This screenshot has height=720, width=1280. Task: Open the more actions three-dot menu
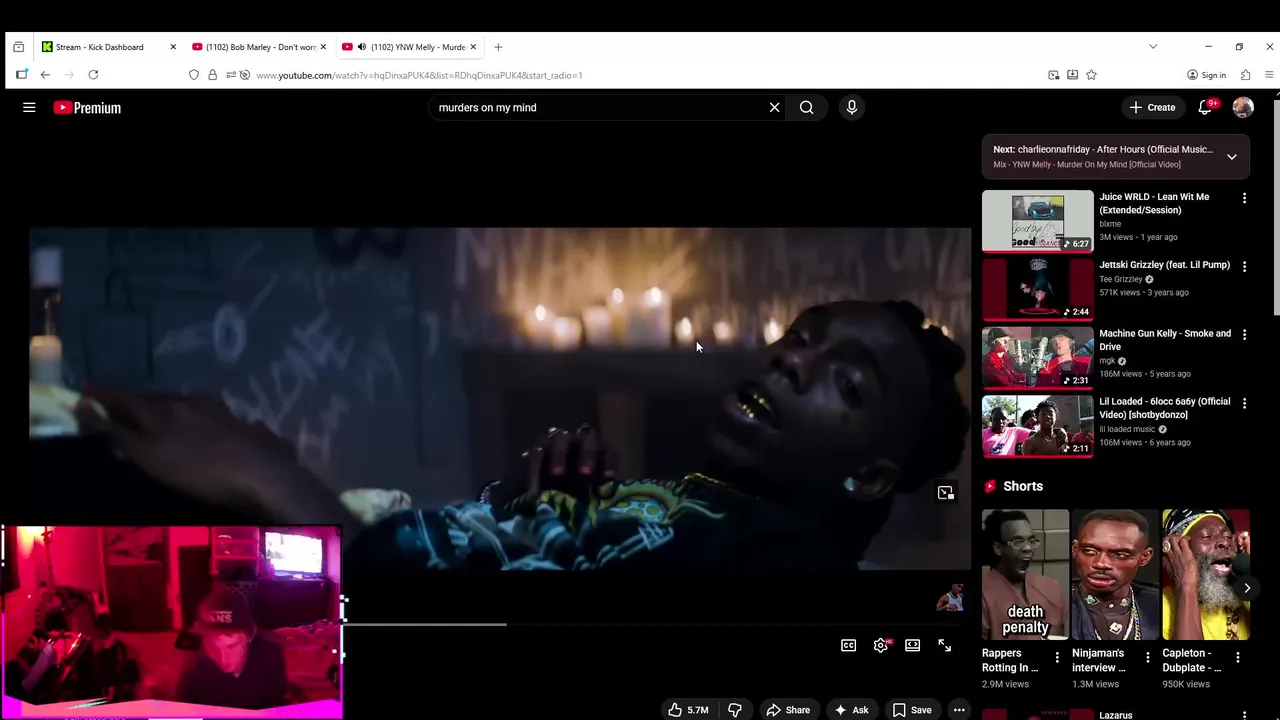click(x=959, y=710)
